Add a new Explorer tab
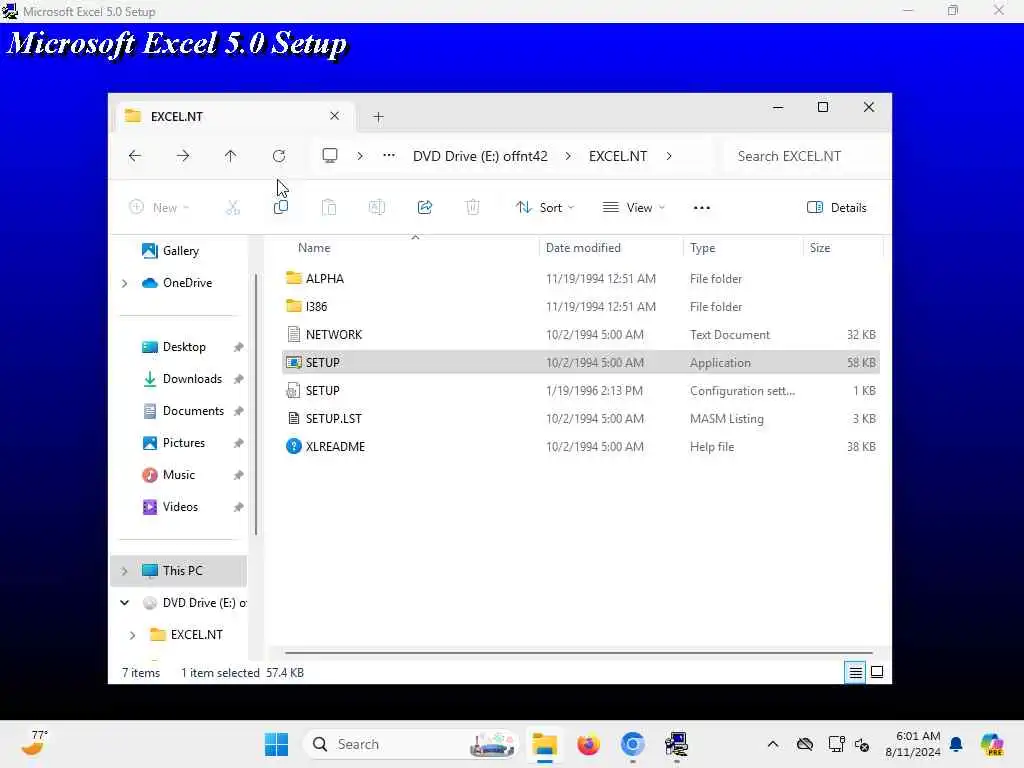Viewport: 1024px width, 768px height. pos(378,117)
